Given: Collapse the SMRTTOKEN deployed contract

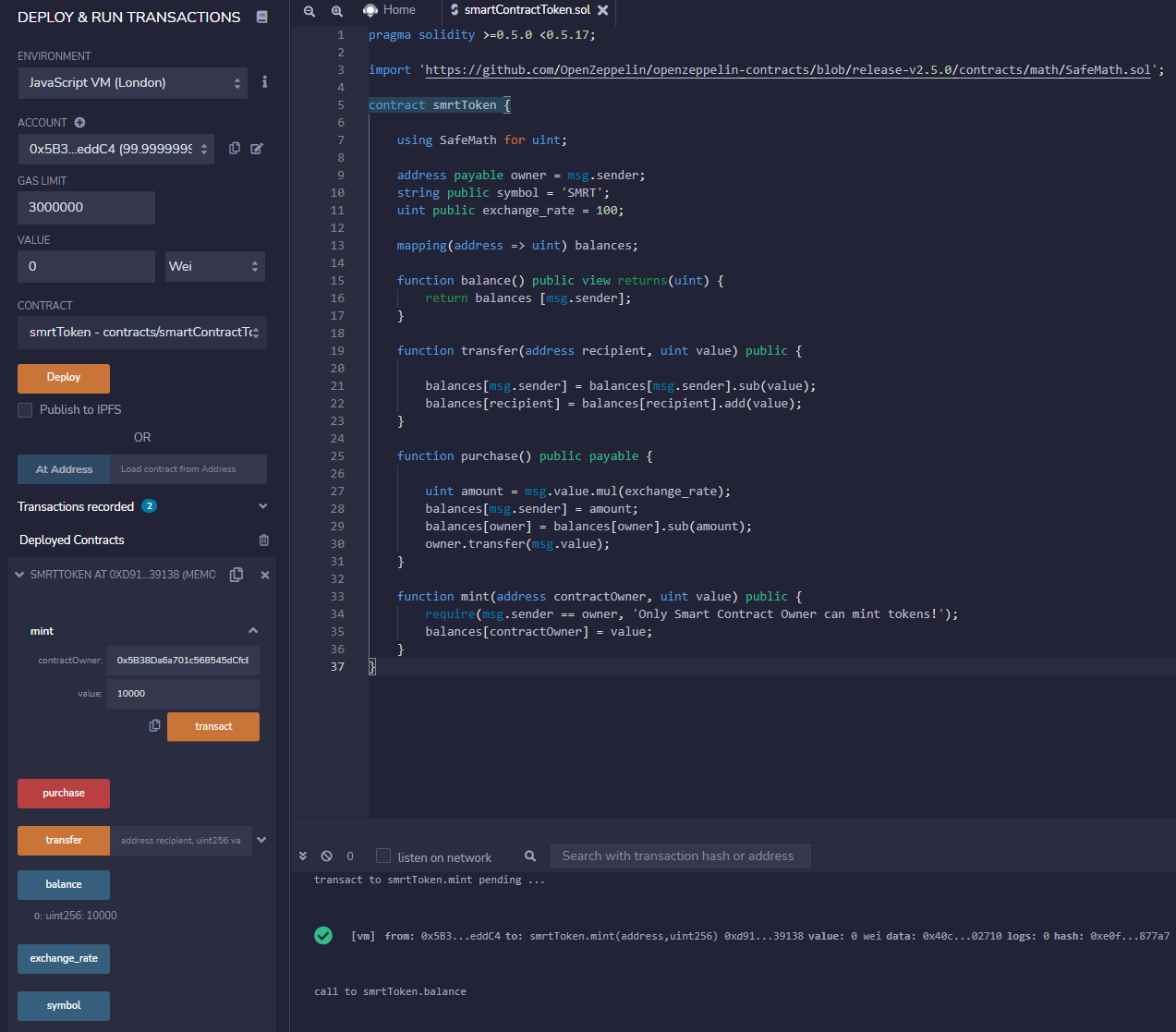Looking at the screenshot, I should pos(19,575).
